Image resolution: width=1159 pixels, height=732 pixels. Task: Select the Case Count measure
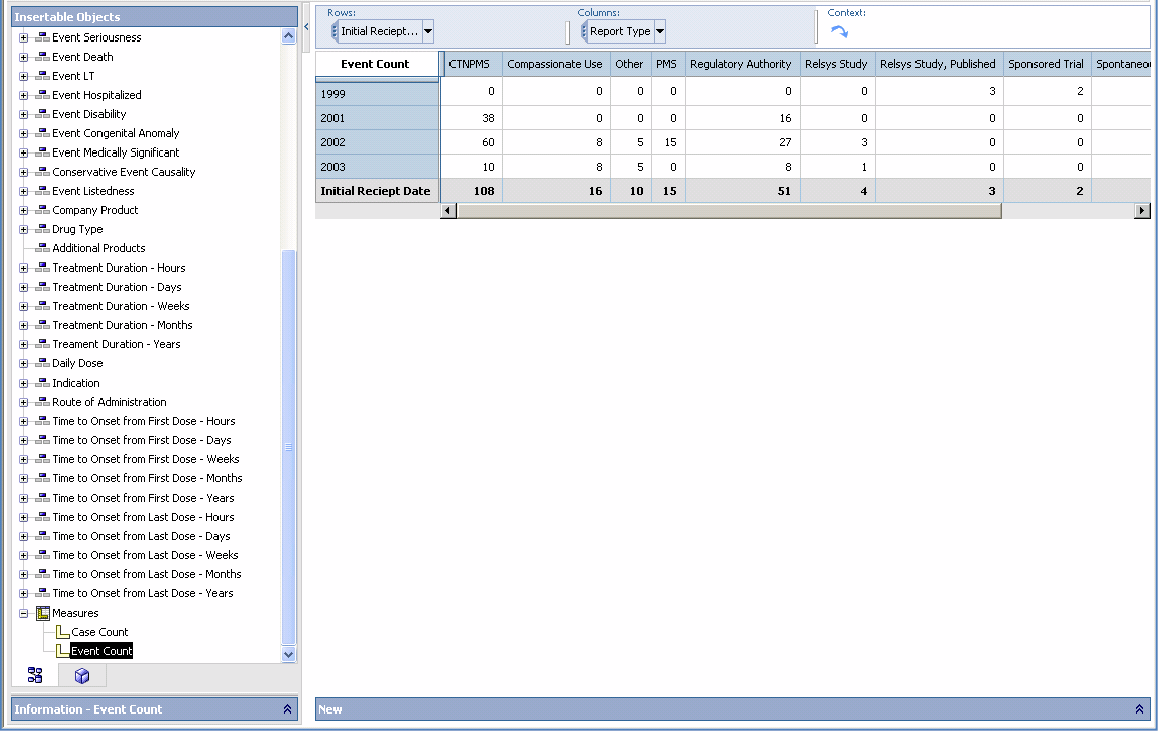click(100, 632)
